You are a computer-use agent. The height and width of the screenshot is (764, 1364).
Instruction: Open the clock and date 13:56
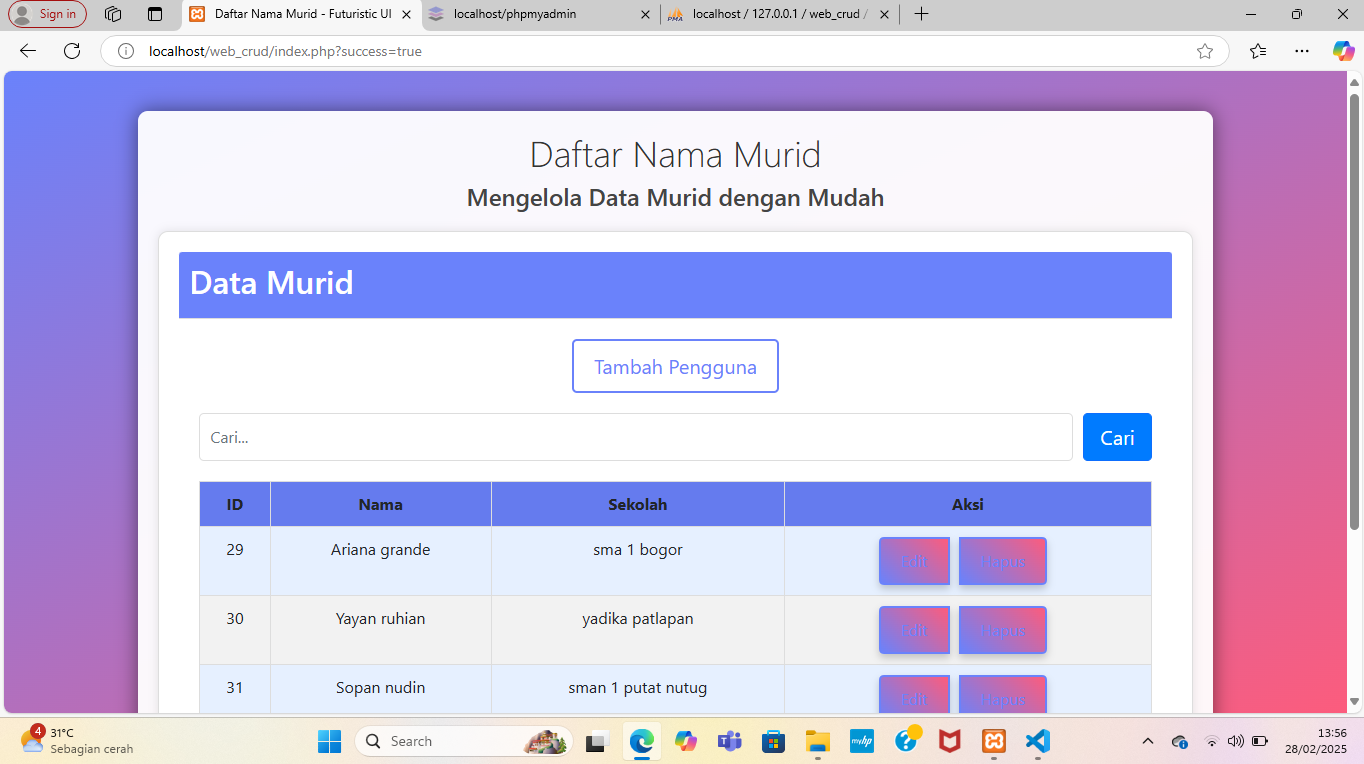[x=1316, y=741]
